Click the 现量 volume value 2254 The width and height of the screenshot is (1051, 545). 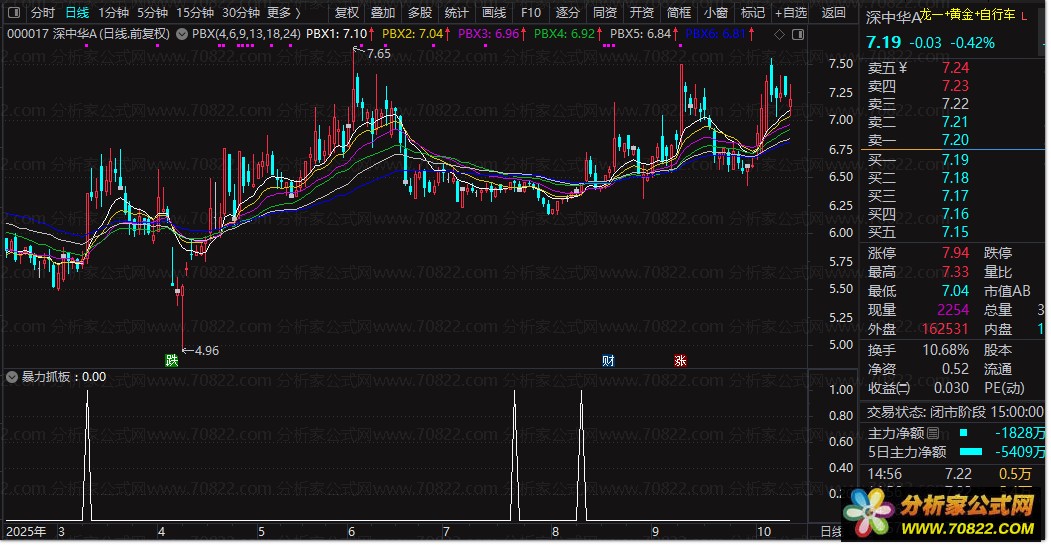[953, 310]
